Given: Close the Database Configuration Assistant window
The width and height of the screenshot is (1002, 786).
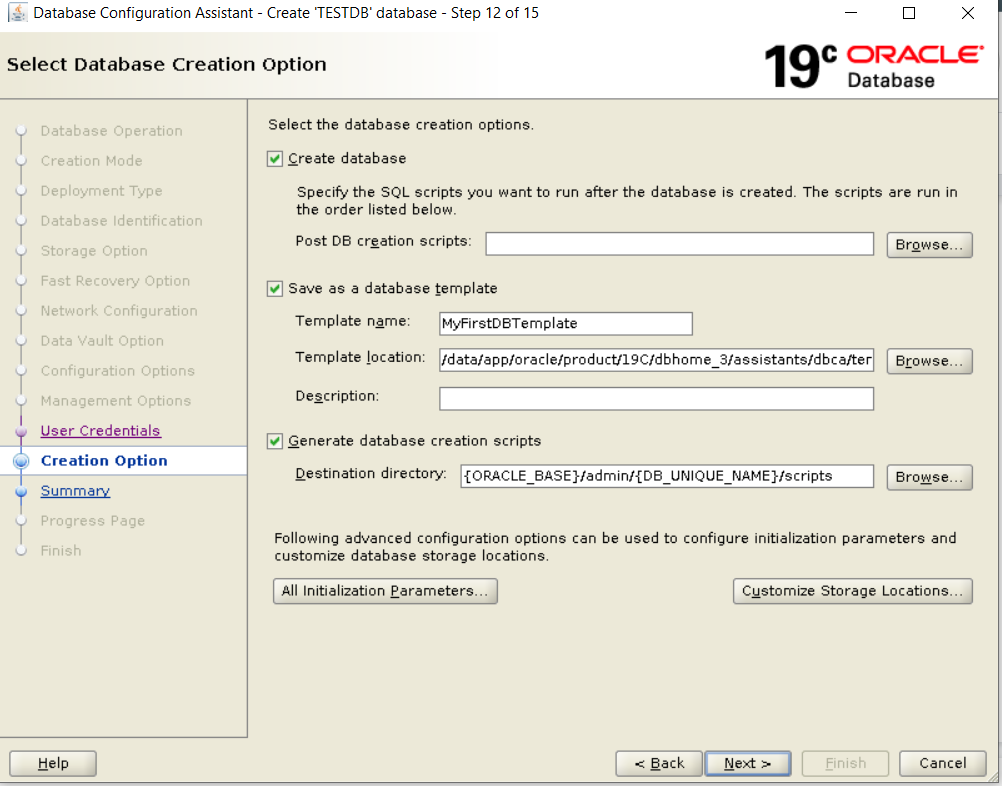Looking at the screenshot, I should (967, 13).
